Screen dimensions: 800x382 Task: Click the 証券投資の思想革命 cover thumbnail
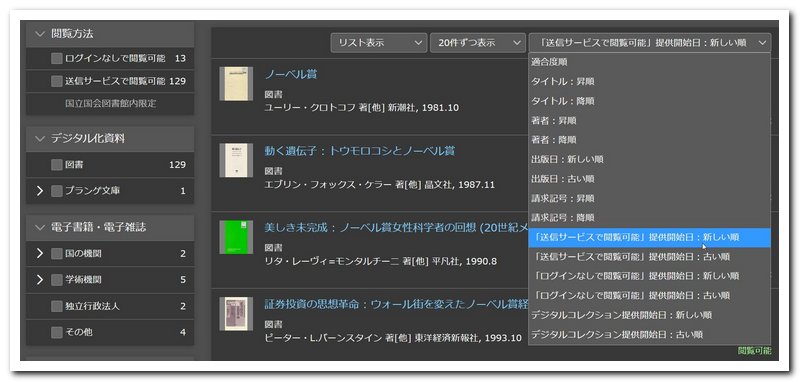coord(236,314)
